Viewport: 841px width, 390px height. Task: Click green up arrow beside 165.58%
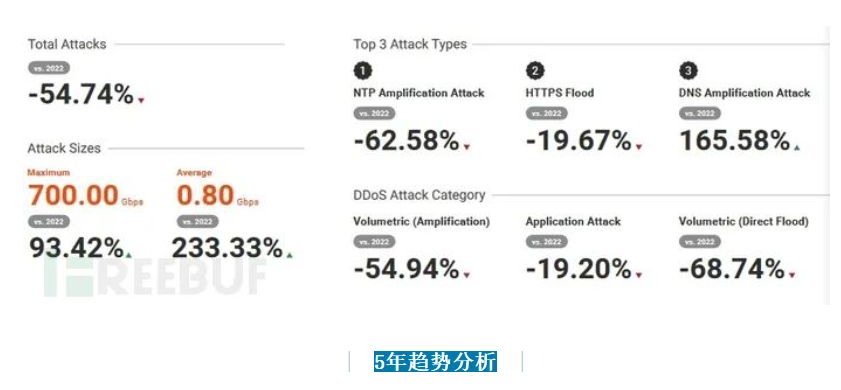[796, 148]
